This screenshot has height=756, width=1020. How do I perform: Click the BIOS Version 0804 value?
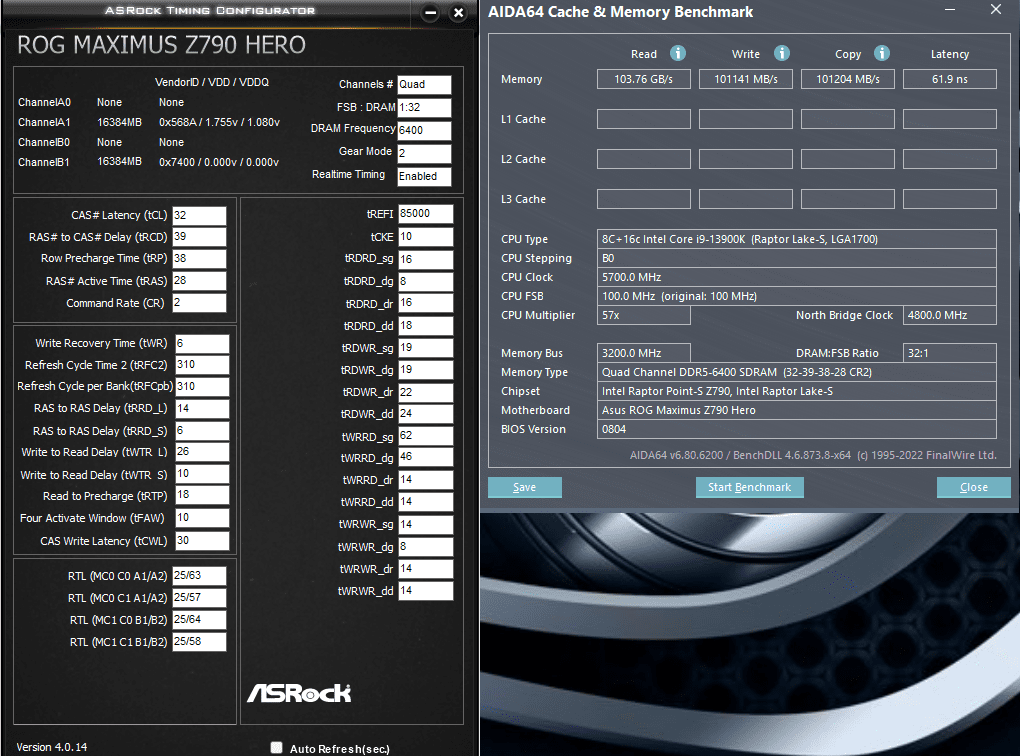(796, 429)
